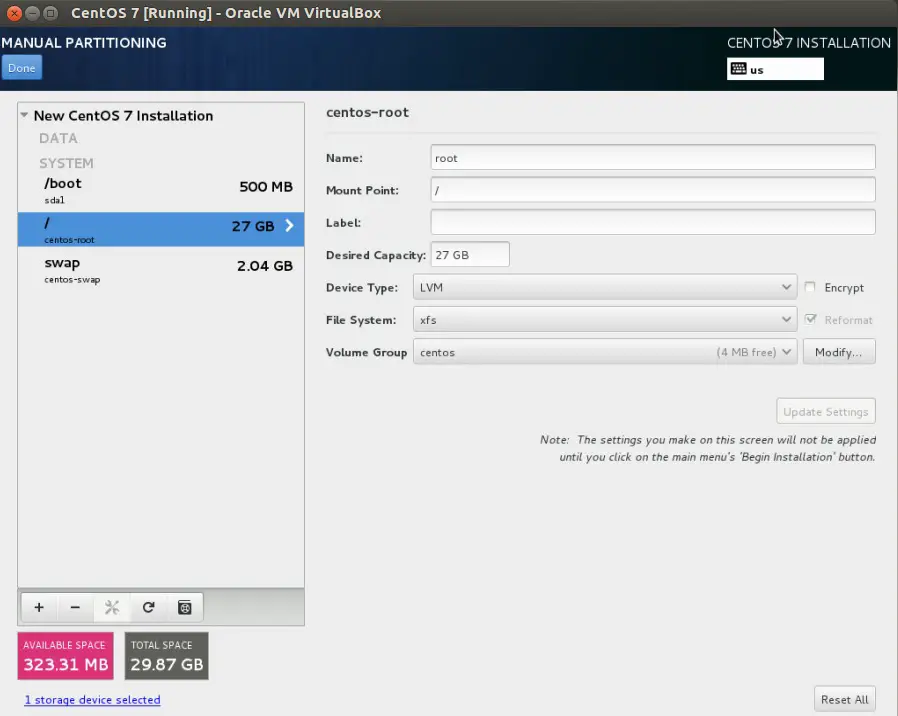Add a new mount point with plus icon
This screenshot has height=716, width=898.
[39, 607]
